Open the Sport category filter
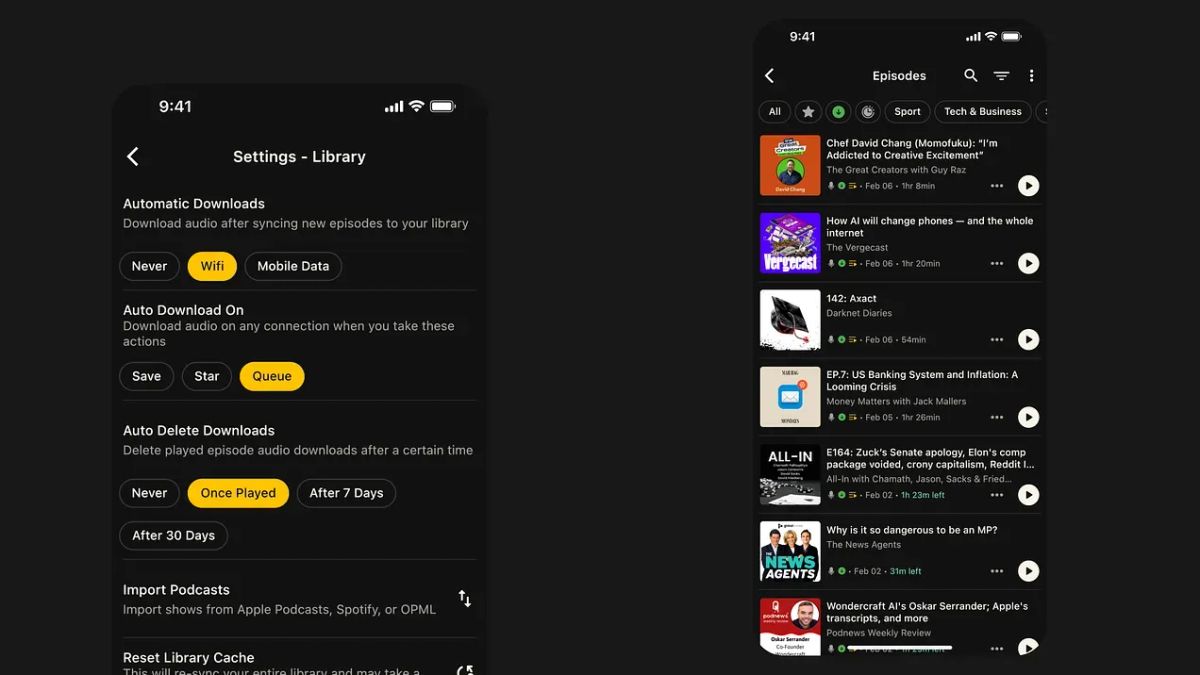 pos(906,111)
